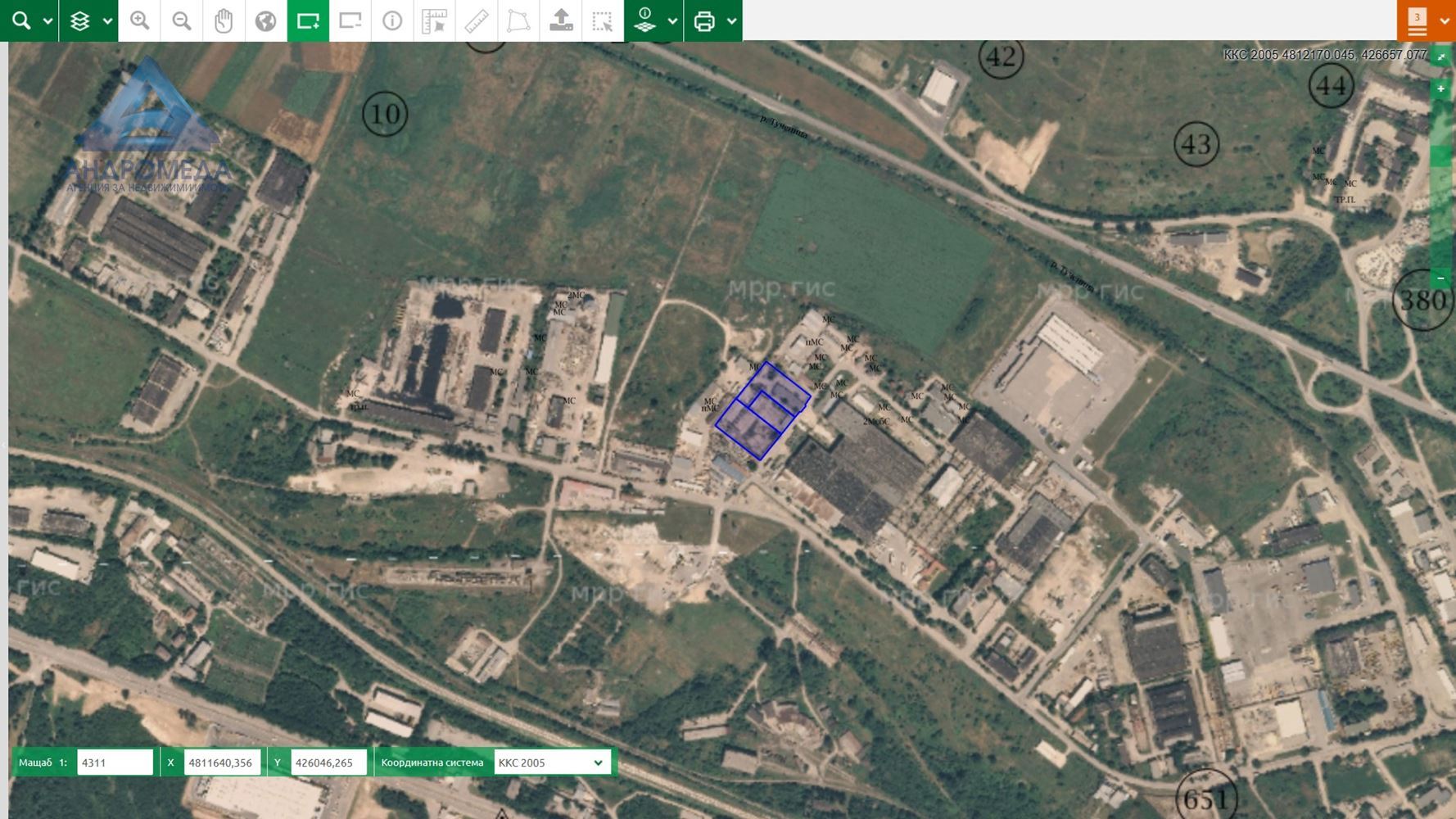The width and height of the screenshot is (1456, 819).
Task: Select the polygon area measure tool
Action: pyautogui.click(x=518, y=20)
